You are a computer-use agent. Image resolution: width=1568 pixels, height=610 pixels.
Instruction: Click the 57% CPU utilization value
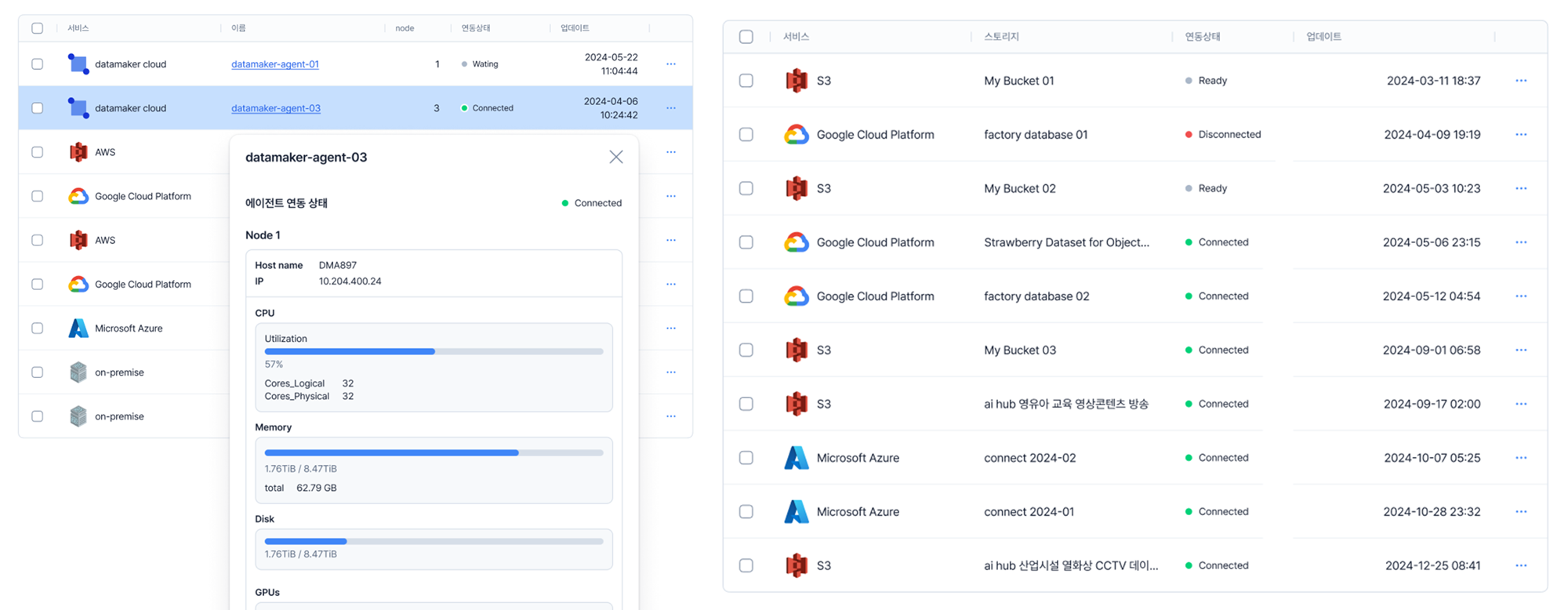coord(274,365)
